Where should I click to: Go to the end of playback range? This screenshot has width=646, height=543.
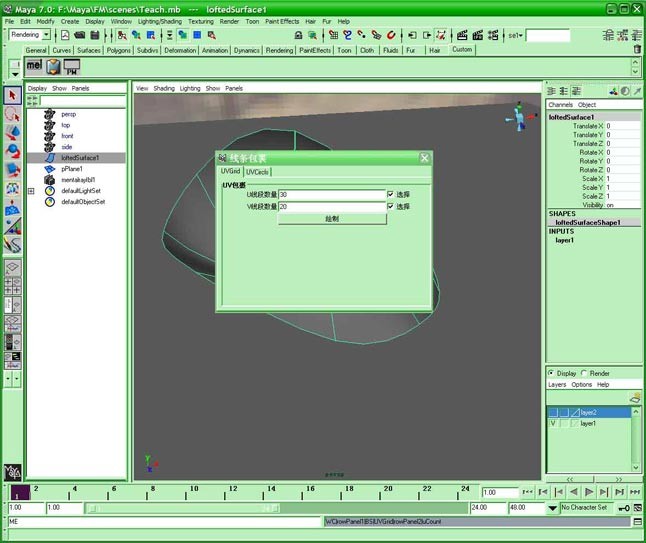(635, 492)
